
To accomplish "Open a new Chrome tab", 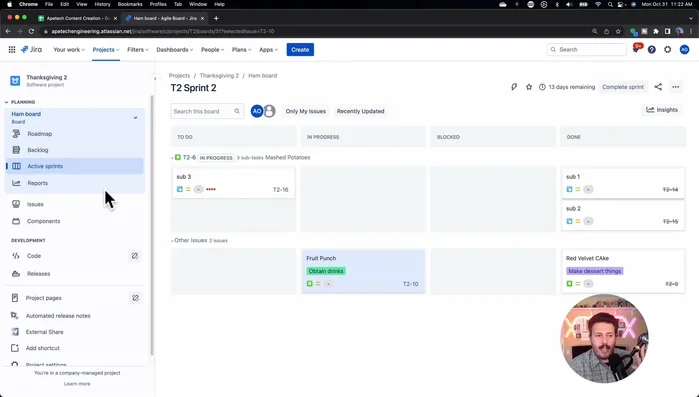I will click(x=216, y=18).
